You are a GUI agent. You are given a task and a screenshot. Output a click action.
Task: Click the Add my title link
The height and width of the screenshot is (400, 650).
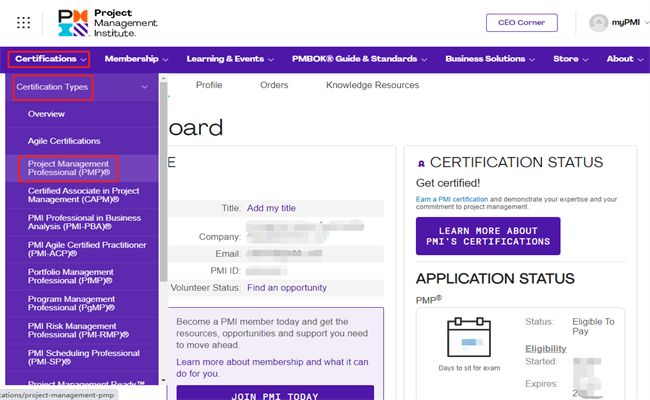[271, 208]
